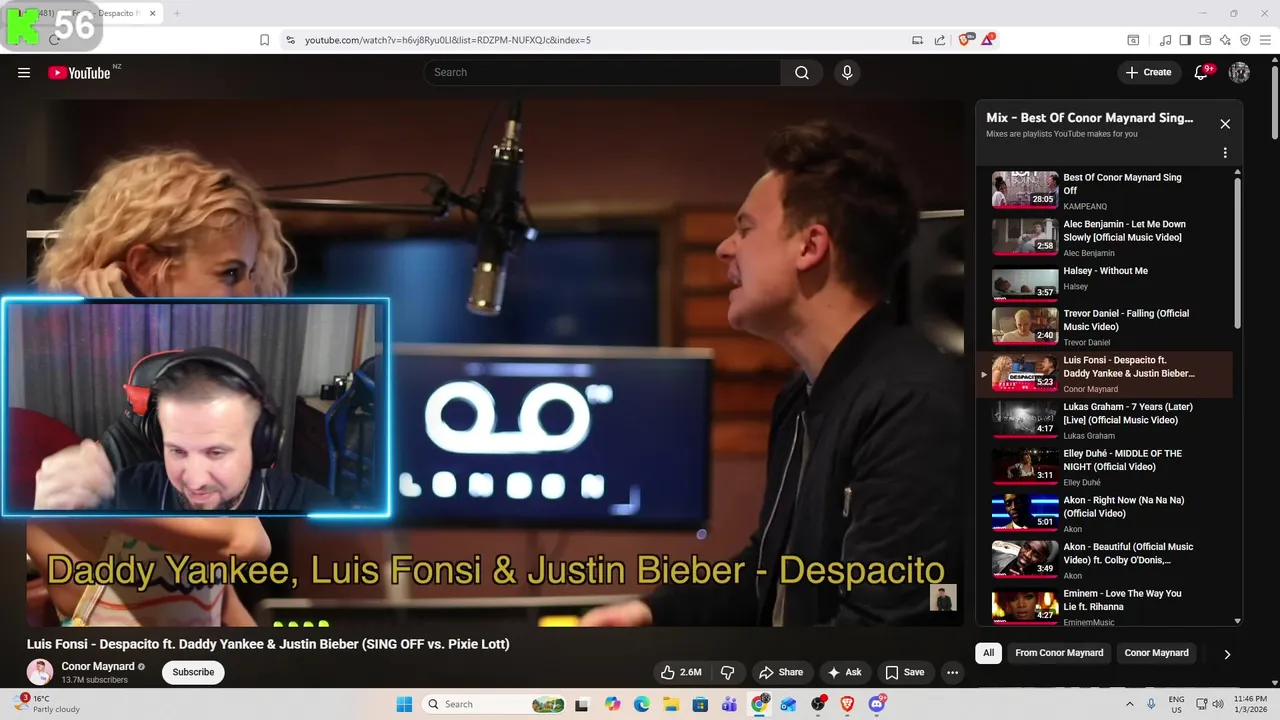1280x720 pixels.
Task: Select the All filter chip
Action: tap(988, 653)
